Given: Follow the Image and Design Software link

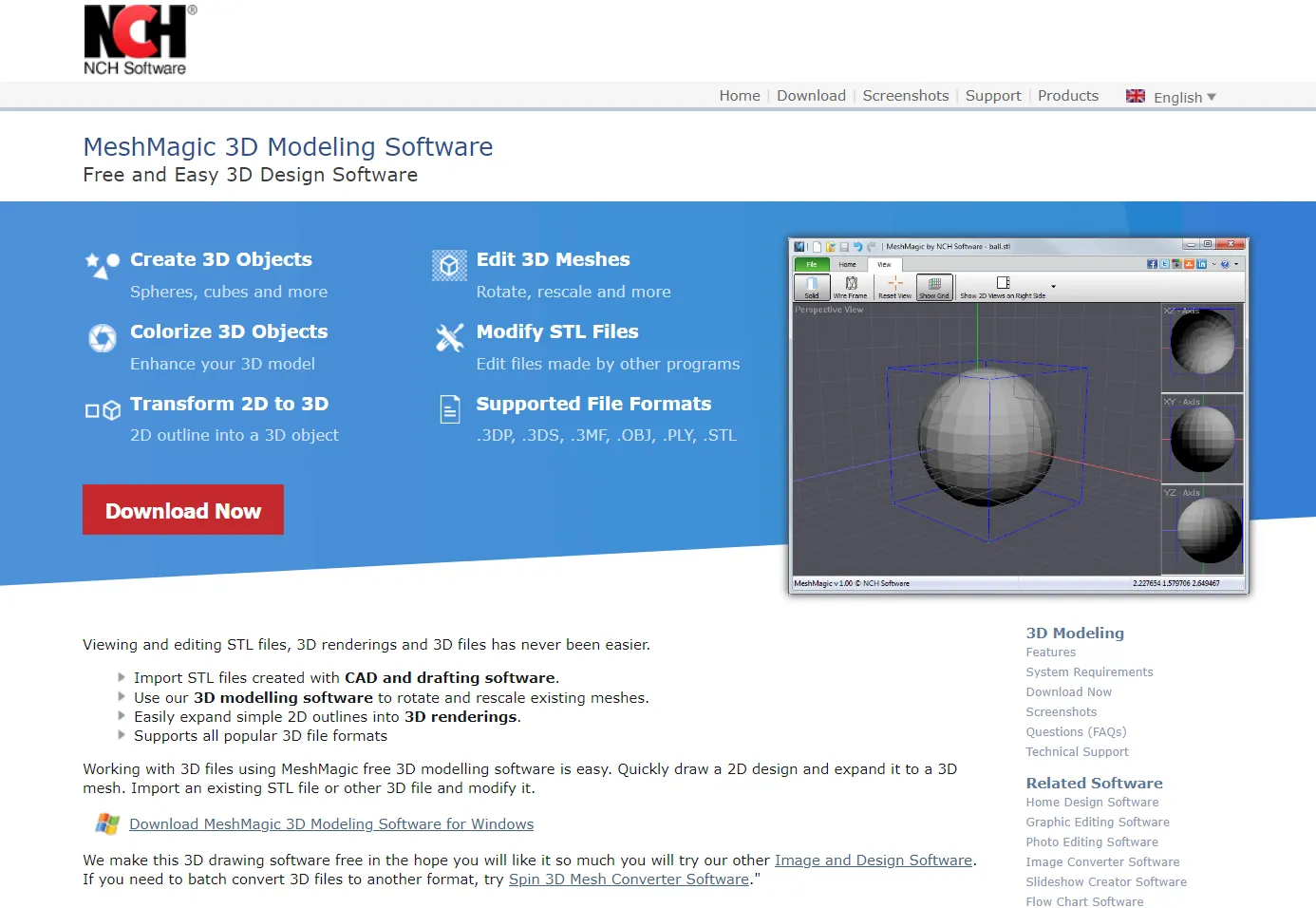Looking at the screenshot, I should tap(873, 861).
